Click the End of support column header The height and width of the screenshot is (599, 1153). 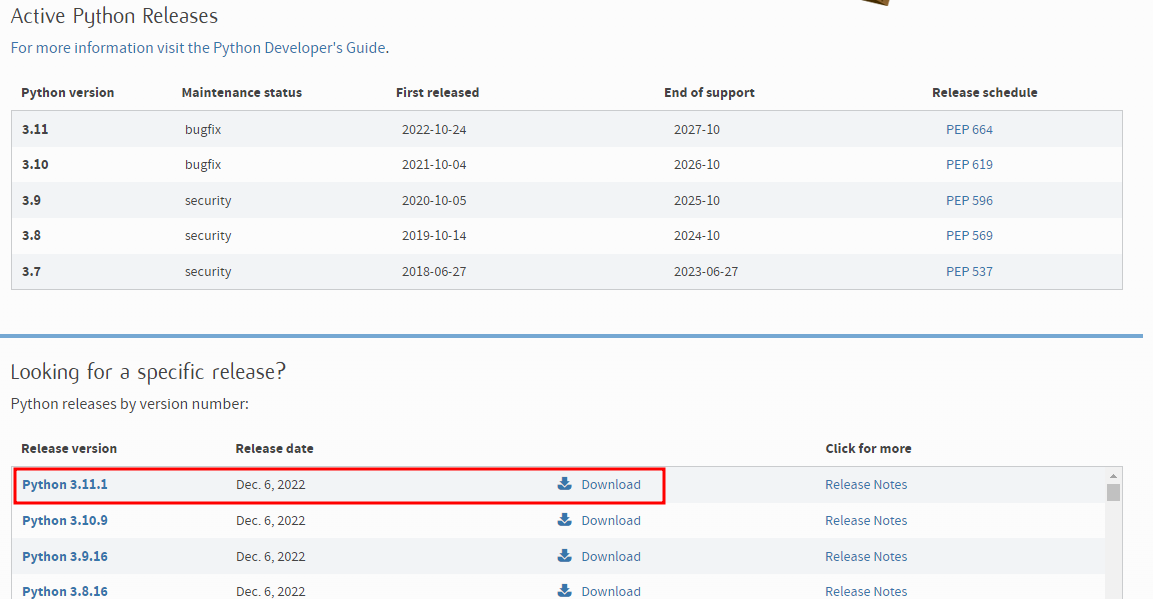tap(709, 93)
